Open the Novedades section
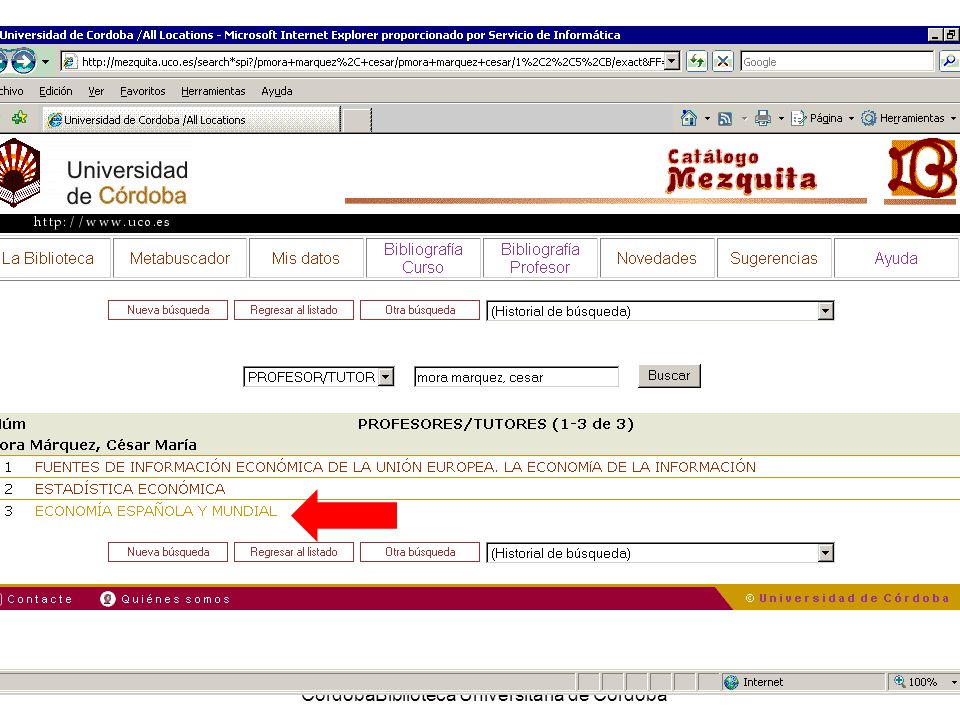Image resolution: width=960 pixels, height=720 pixels. [657, 258]
